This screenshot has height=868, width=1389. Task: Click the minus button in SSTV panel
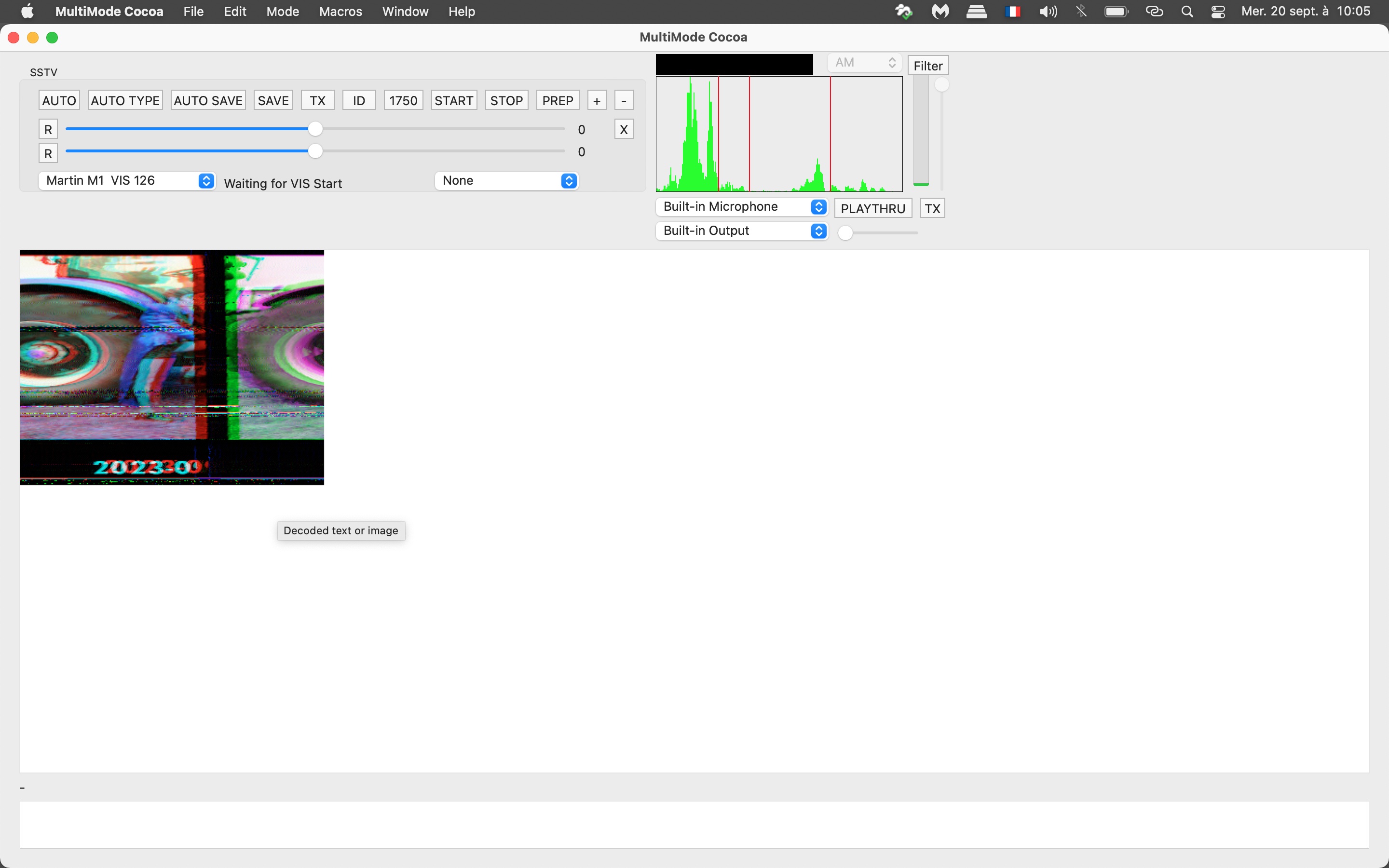coord(623,100)
